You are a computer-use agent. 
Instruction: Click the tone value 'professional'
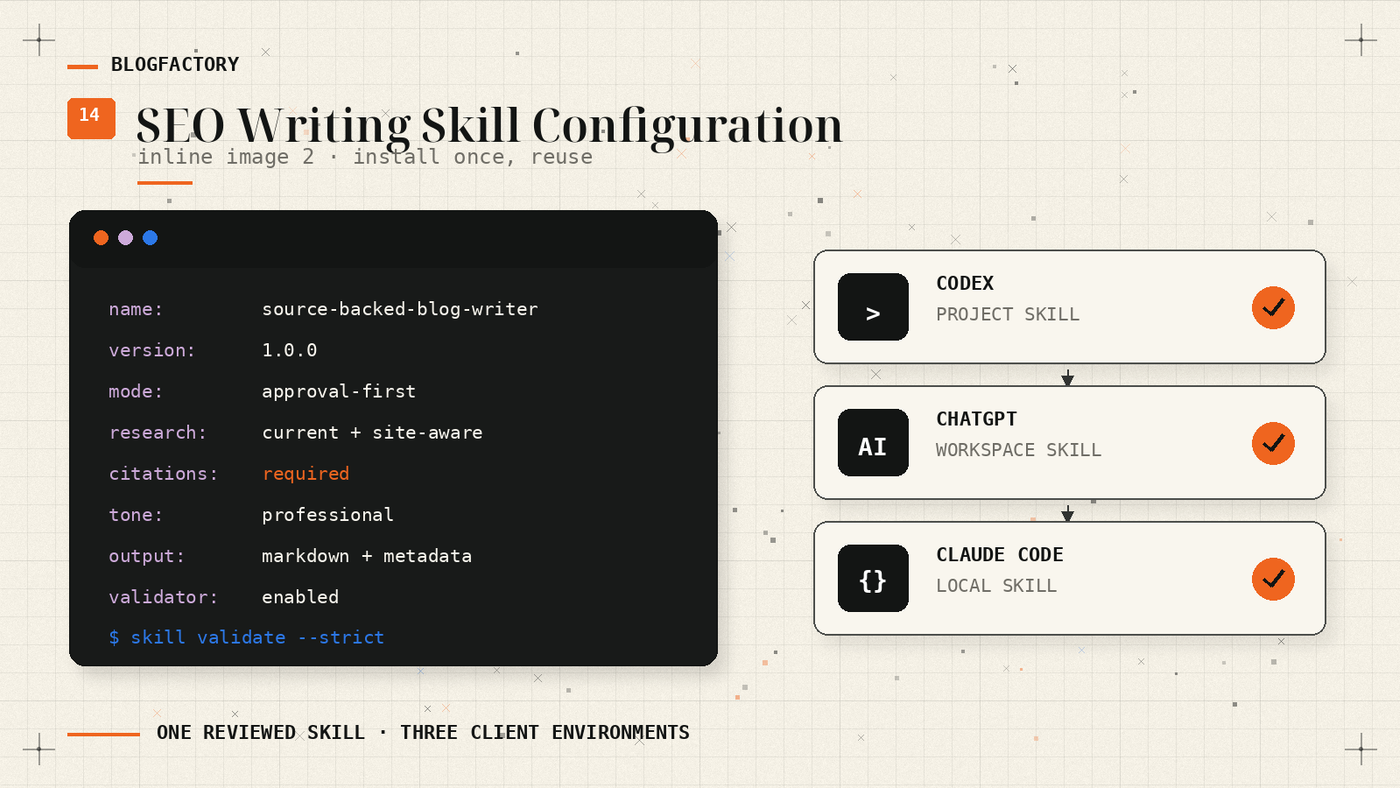pyautogui.click(x=328, y=515)
